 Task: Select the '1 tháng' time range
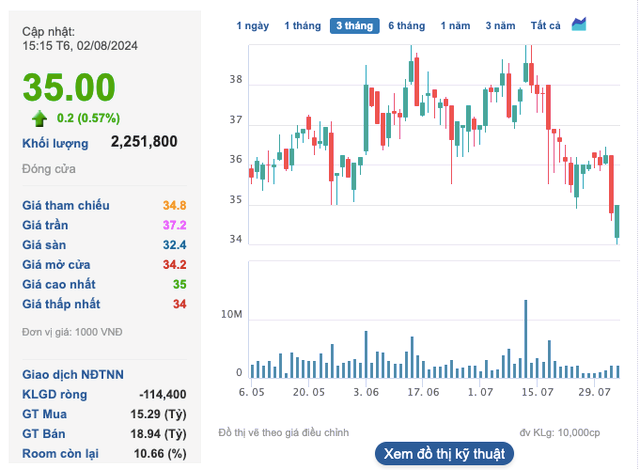[x=301, y=26]
